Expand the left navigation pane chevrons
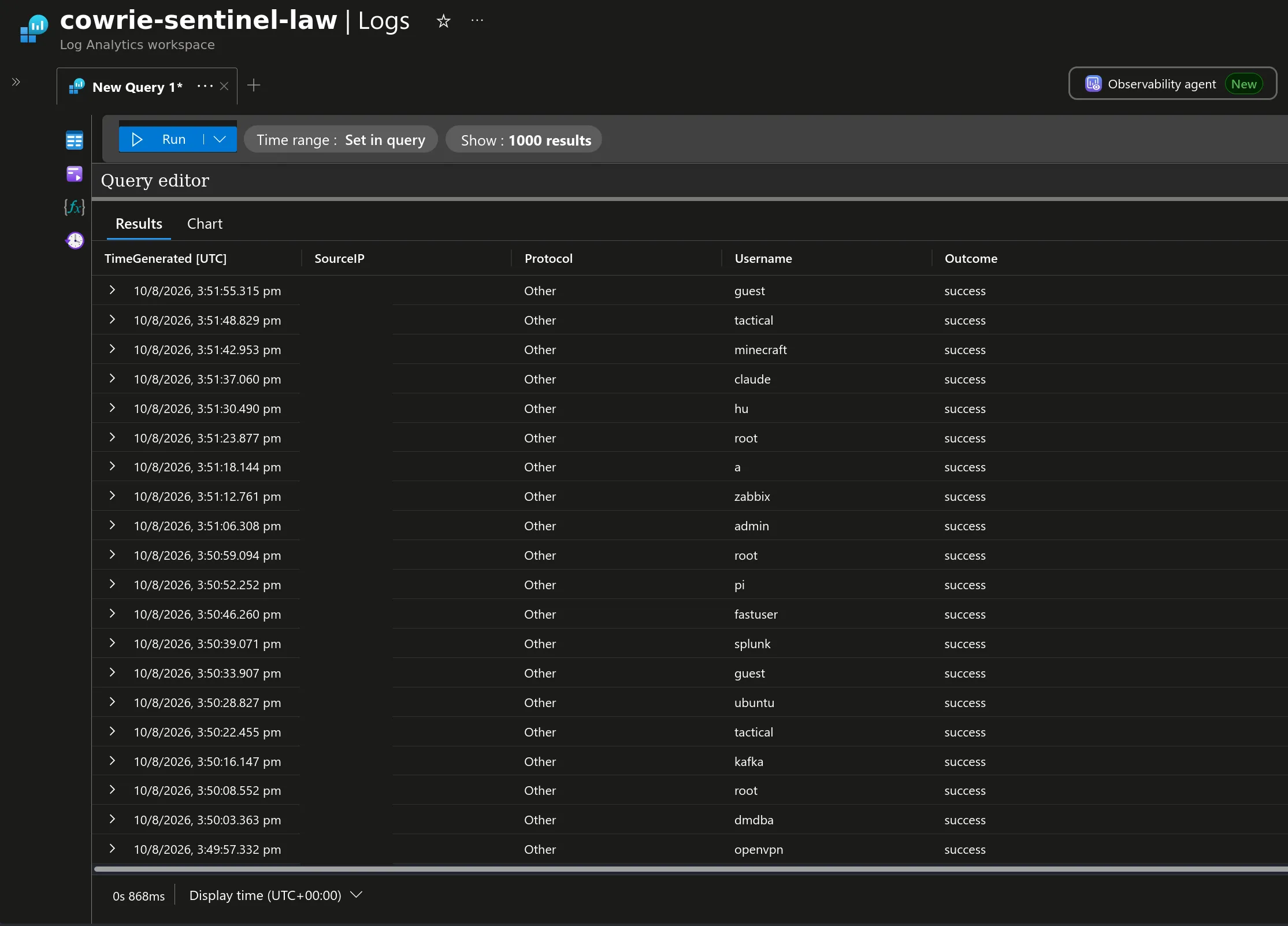 coord(16,82)
